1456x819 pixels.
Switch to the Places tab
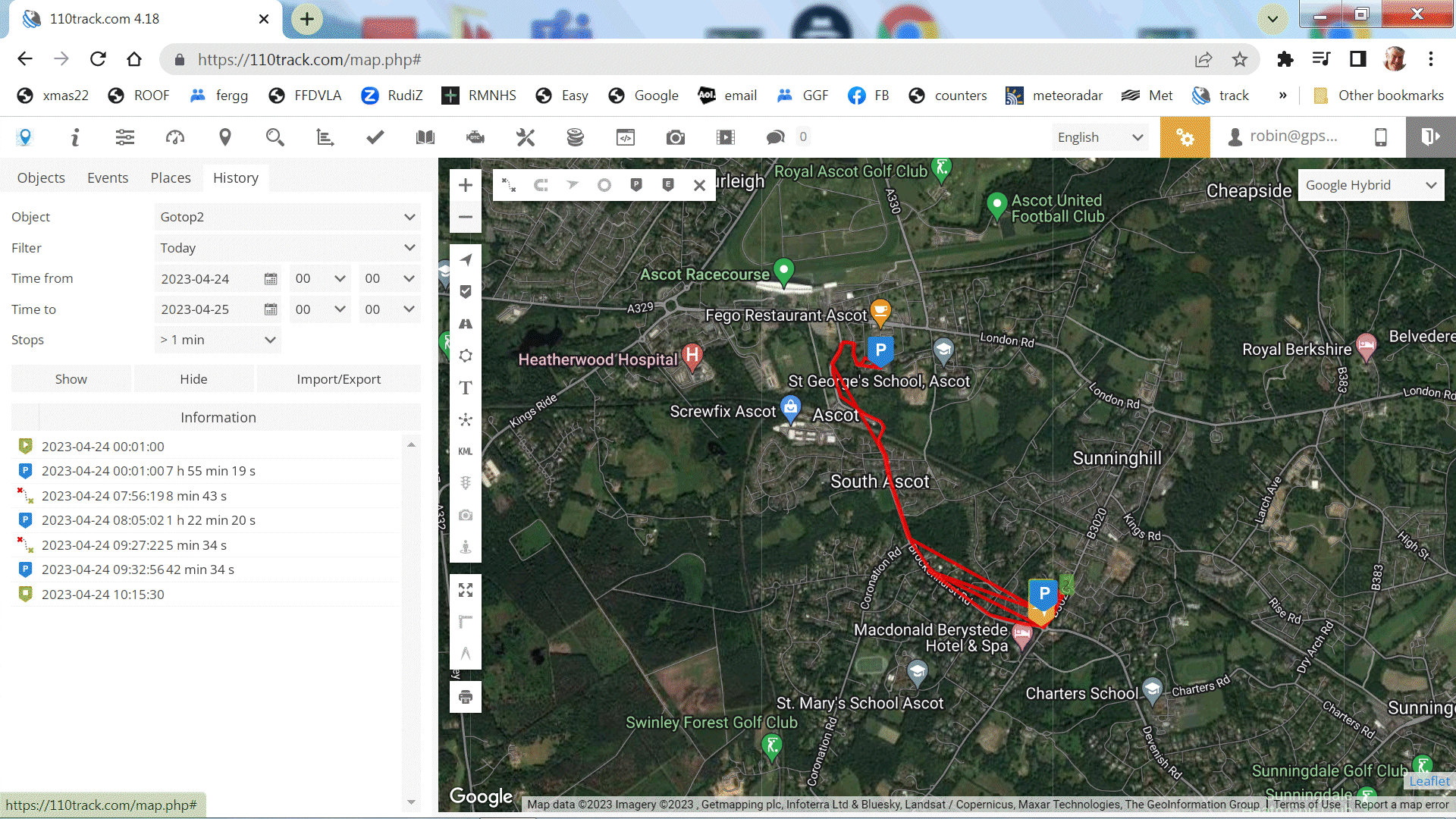click(171, 177)
